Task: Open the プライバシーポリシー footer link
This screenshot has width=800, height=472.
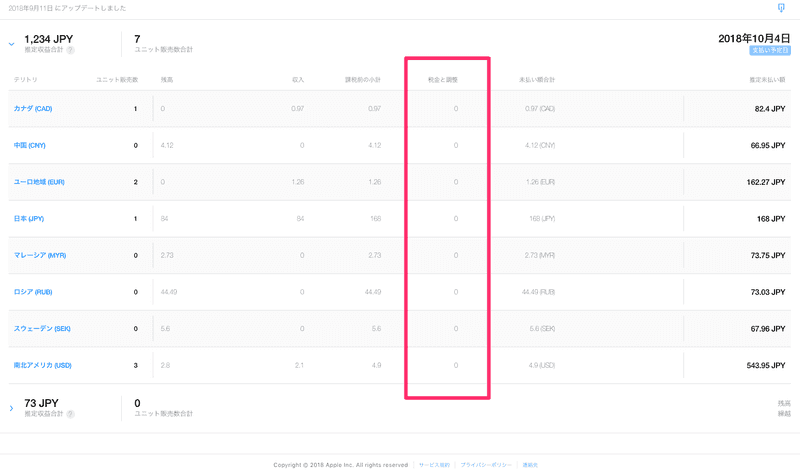Action: point(486,465)
